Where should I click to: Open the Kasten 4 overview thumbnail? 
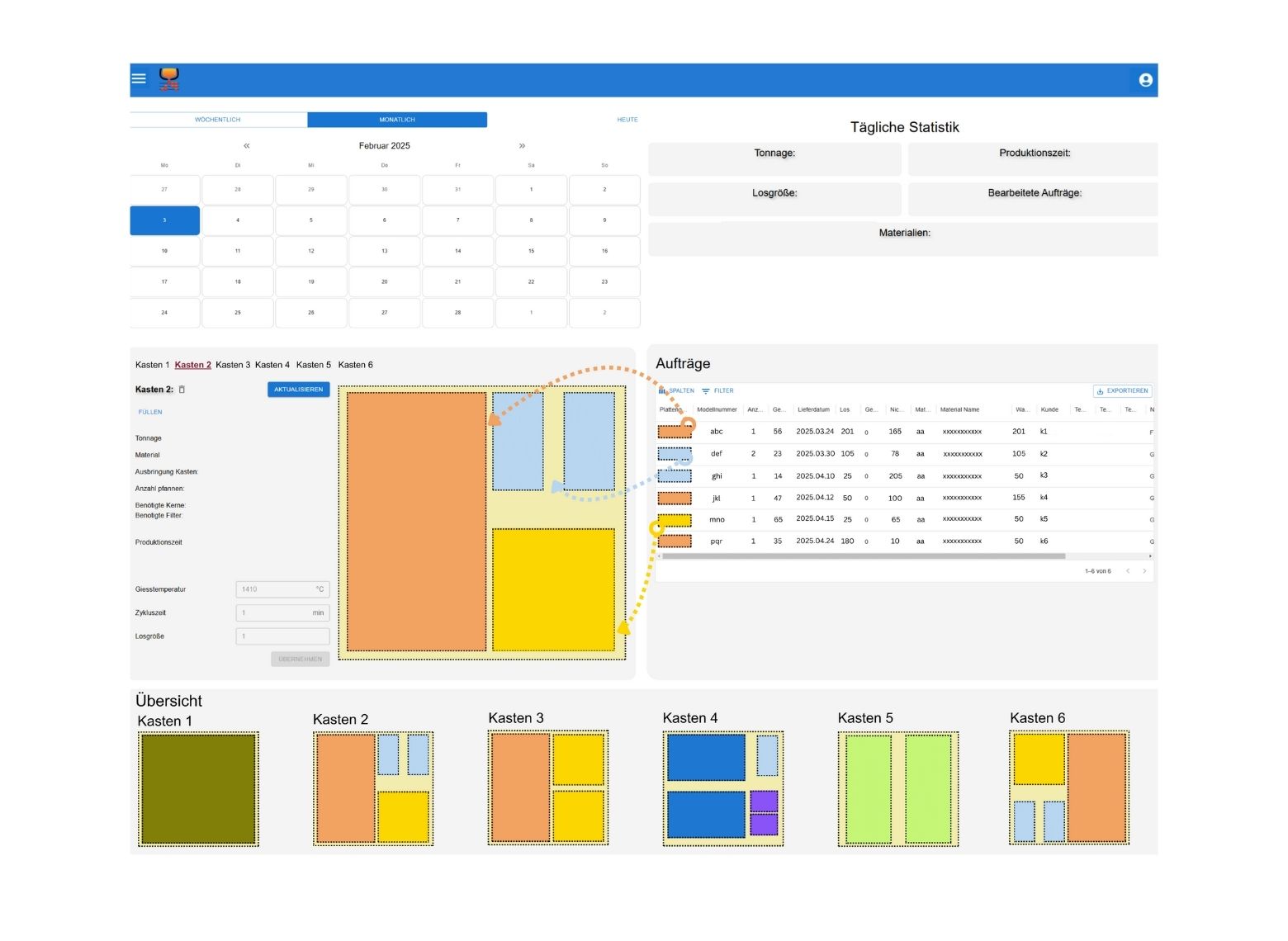click(x=722, y=788)
